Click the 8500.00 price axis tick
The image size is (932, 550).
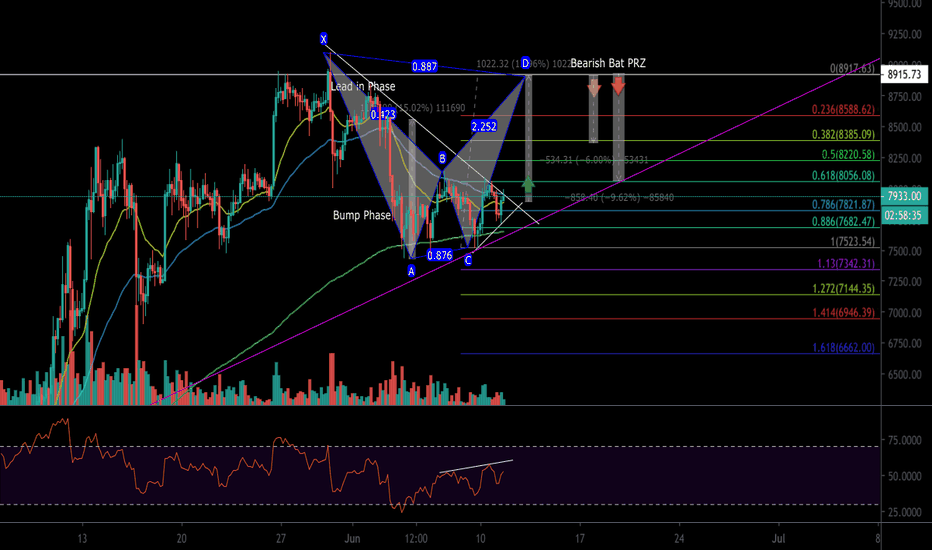tap(904, 127)
